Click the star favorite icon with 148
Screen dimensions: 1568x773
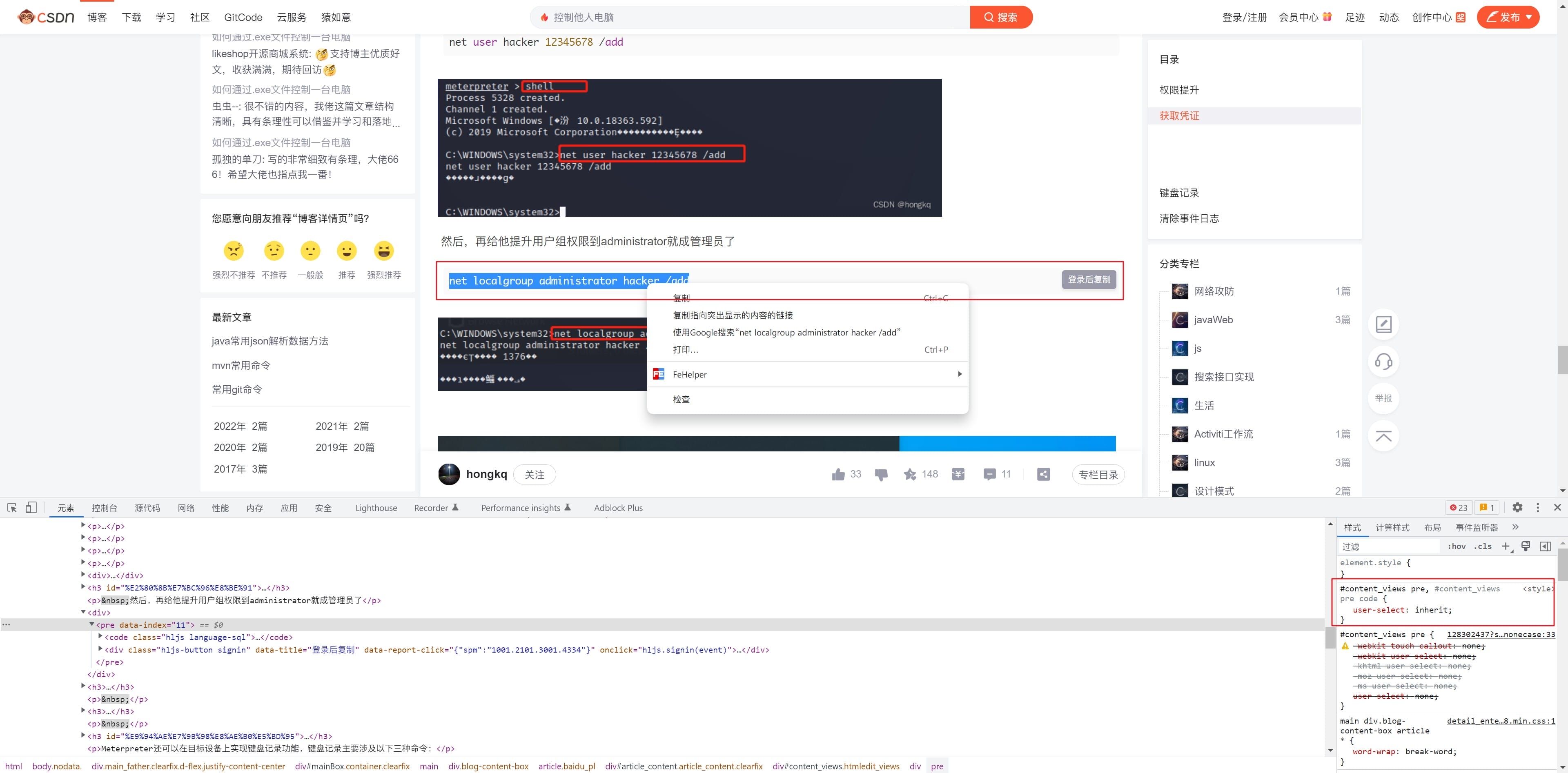(910, 474)
